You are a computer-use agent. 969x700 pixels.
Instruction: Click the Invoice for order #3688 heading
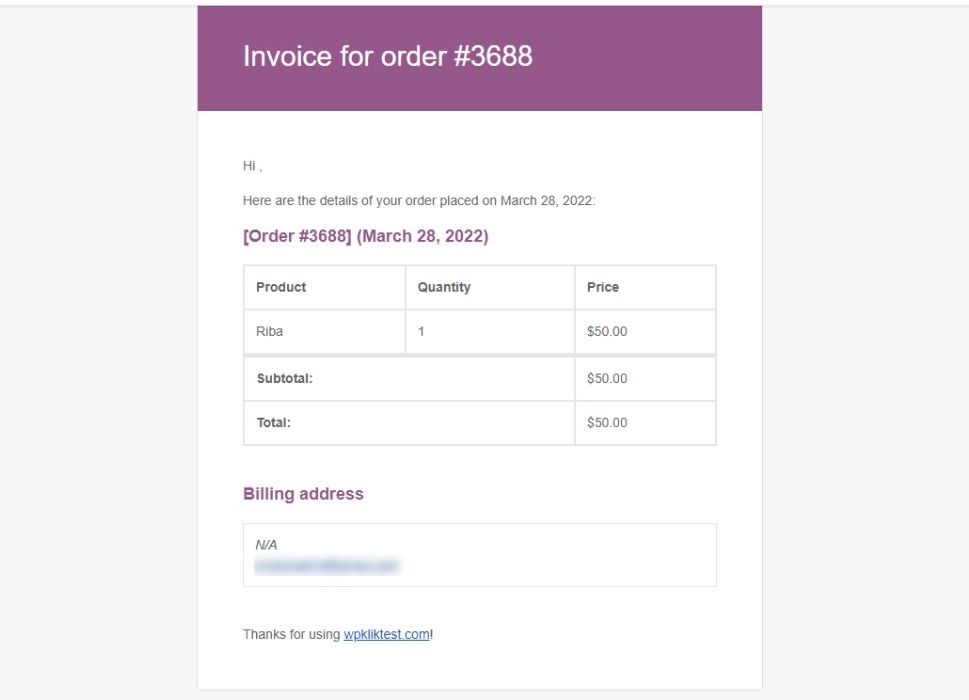[x=387, y=56]
